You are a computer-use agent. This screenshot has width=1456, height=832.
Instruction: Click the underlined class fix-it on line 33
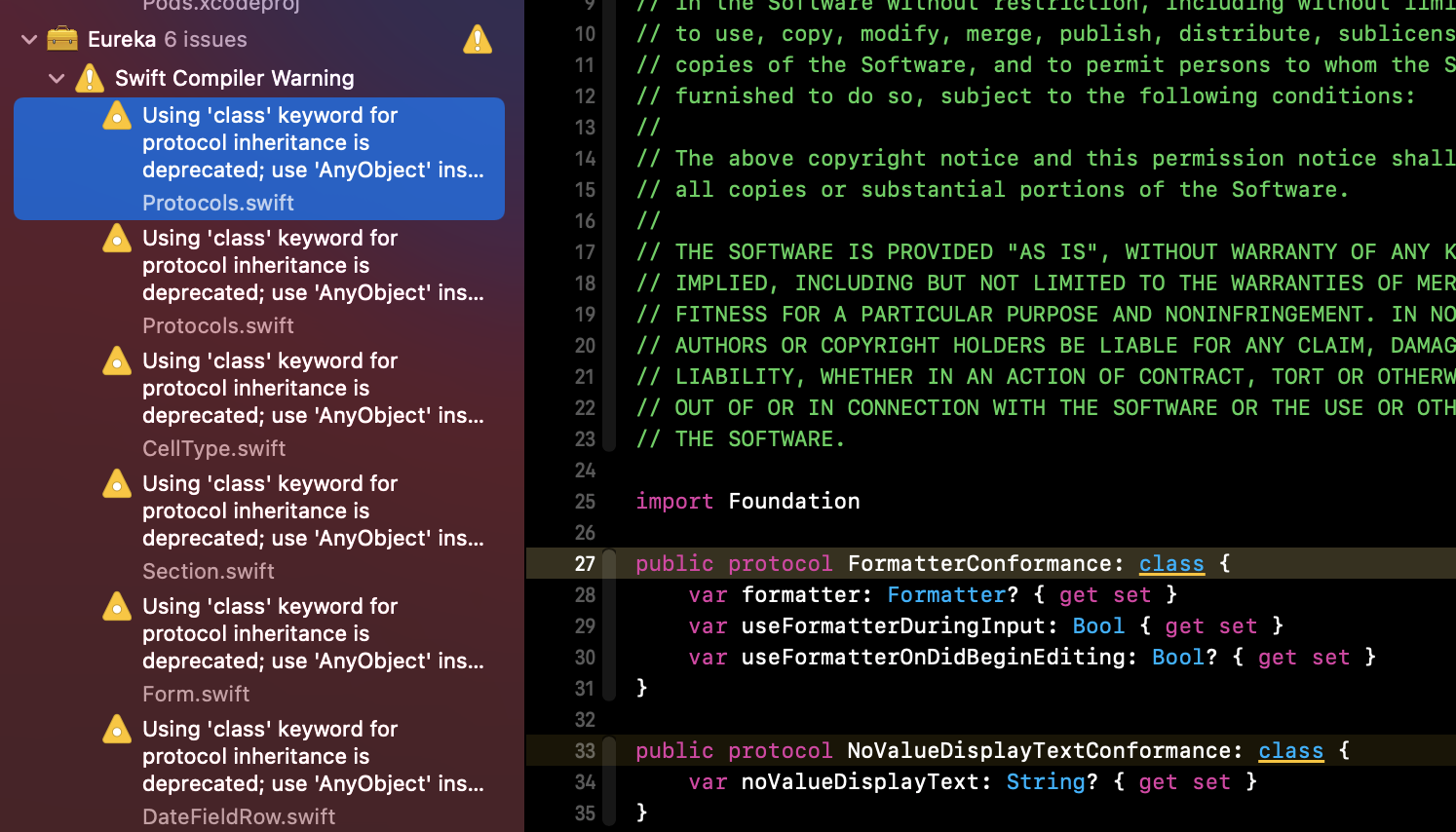pos(1290,750)
